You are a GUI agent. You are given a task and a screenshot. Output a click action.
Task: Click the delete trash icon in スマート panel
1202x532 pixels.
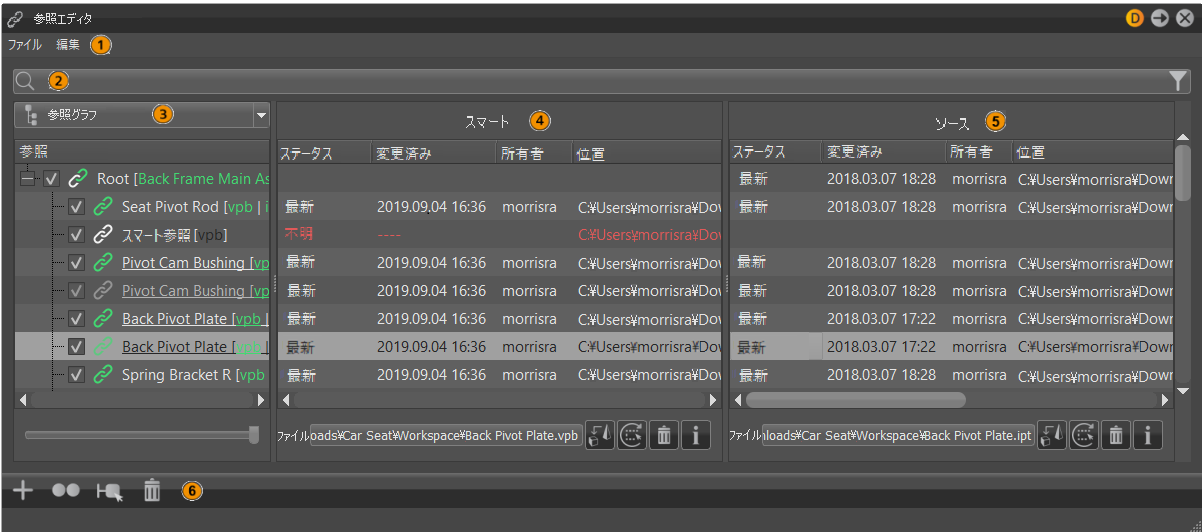click(x=664, y=436)
